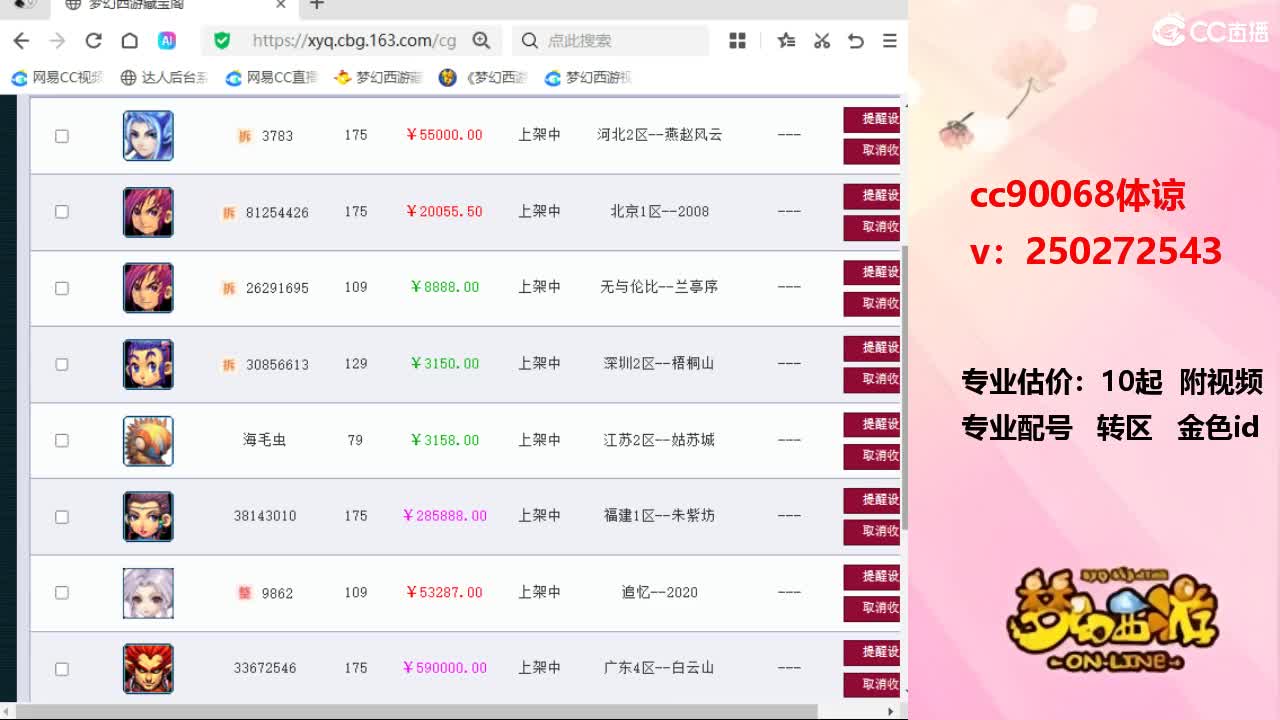Open new tab with plus button

317,5
